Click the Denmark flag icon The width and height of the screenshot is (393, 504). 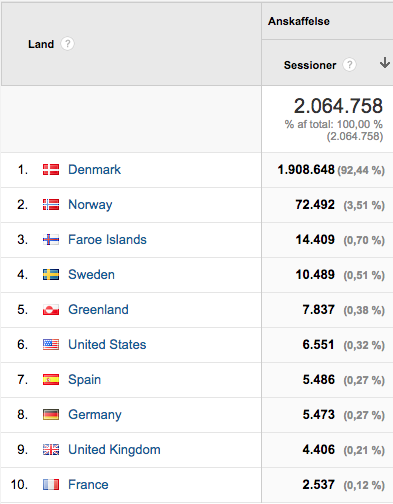51,170
